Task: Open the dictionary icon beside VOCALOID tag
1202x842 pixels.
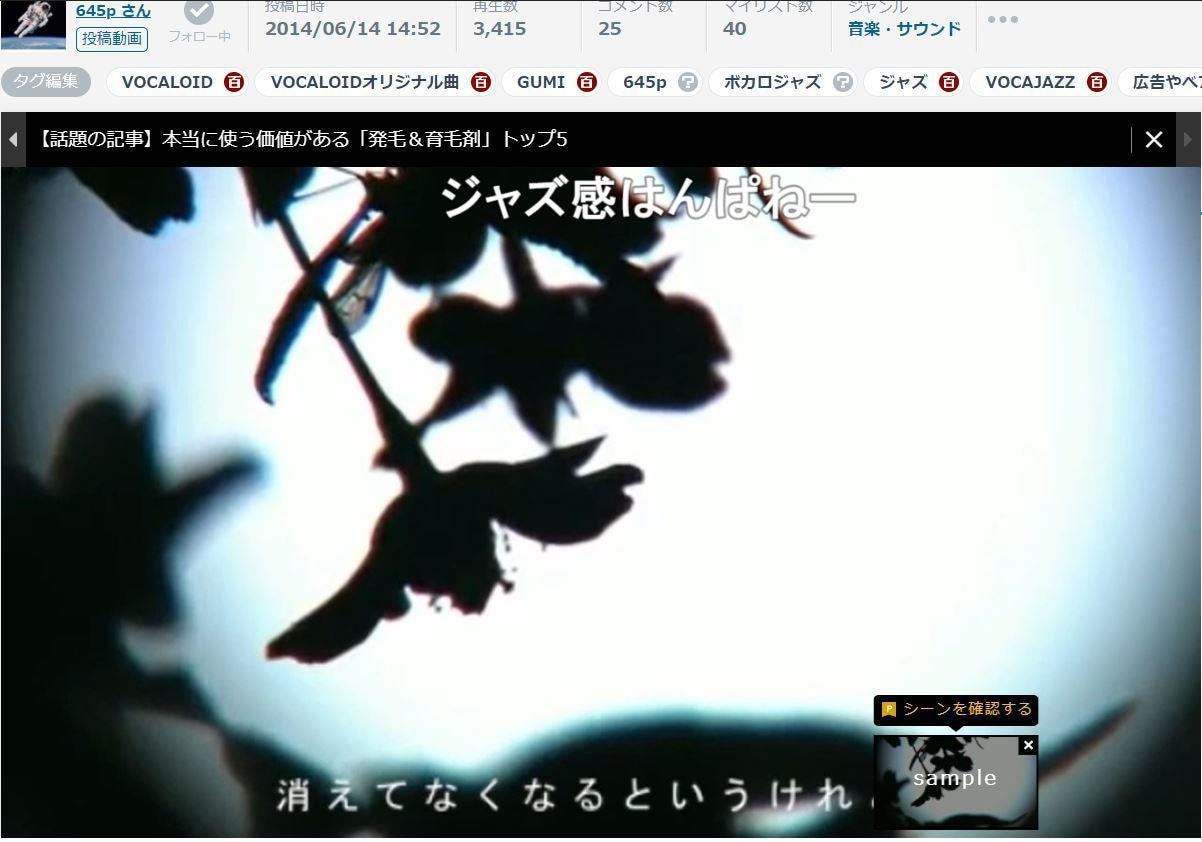Action: tap(234, 82)
